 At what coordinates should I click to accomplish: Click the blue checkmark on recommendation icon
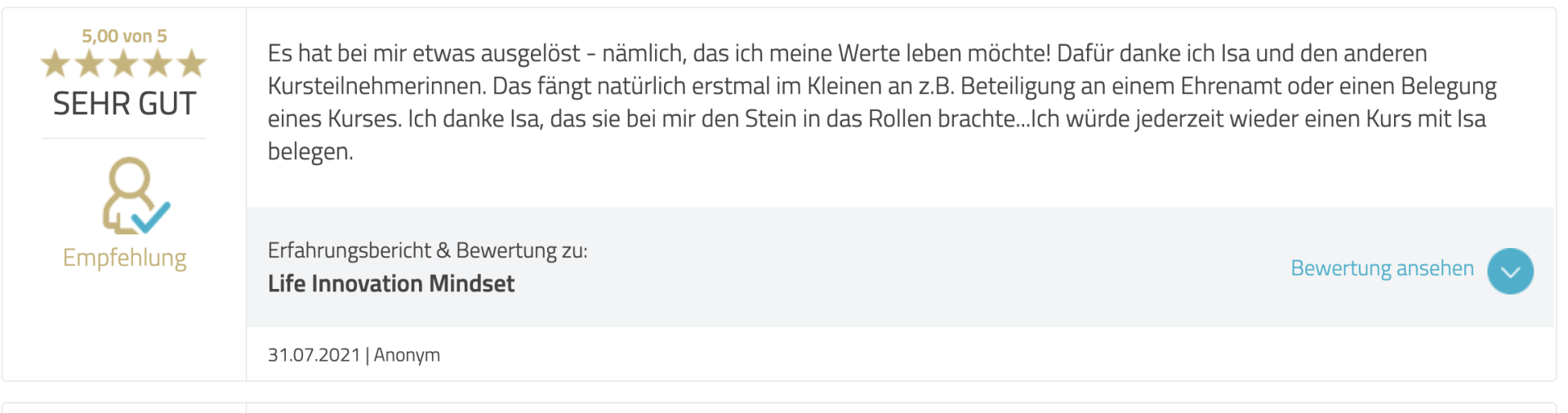(x=152, y=217)
